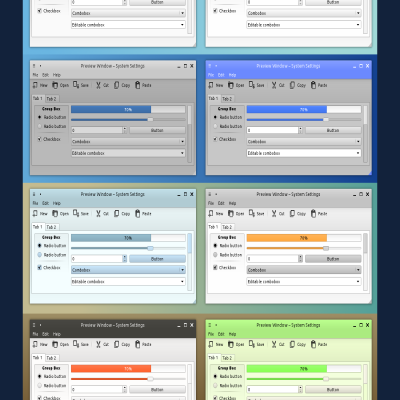Click Copy icon in blue-titlebar preview window
Viewport: 400px width, 400px height.
coord(292,85)
